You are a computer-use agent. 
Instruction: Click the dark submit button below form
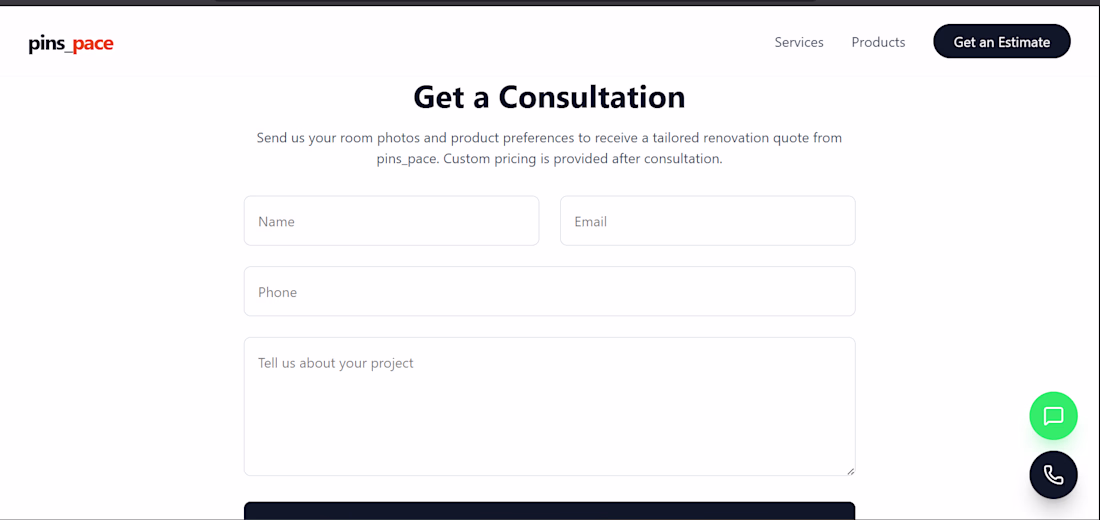(549, 510)
